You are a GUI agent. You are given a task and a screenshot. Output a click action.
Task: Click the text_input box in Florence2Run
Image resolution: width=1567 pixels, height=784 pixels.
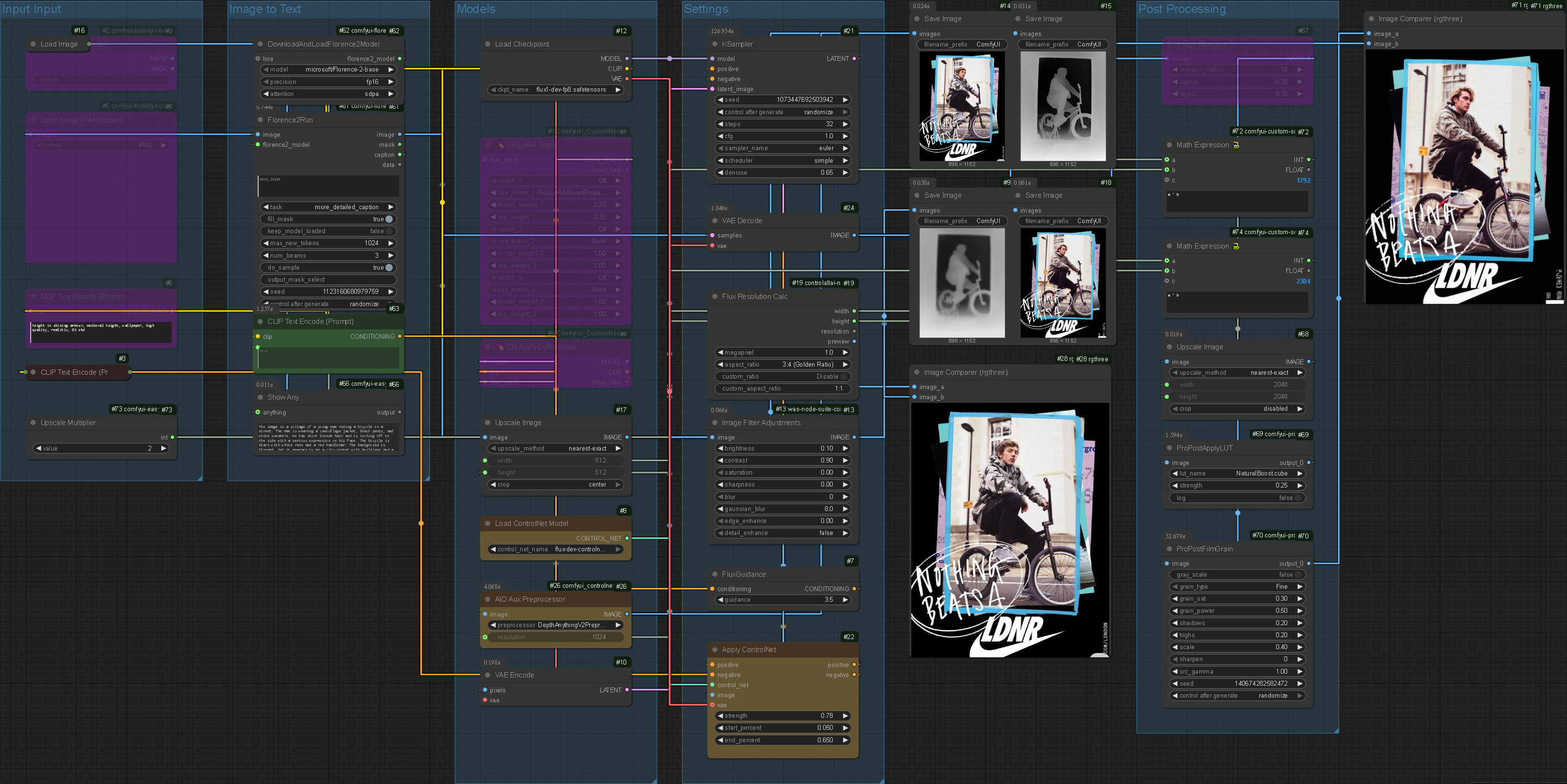(x=328, y=186)
